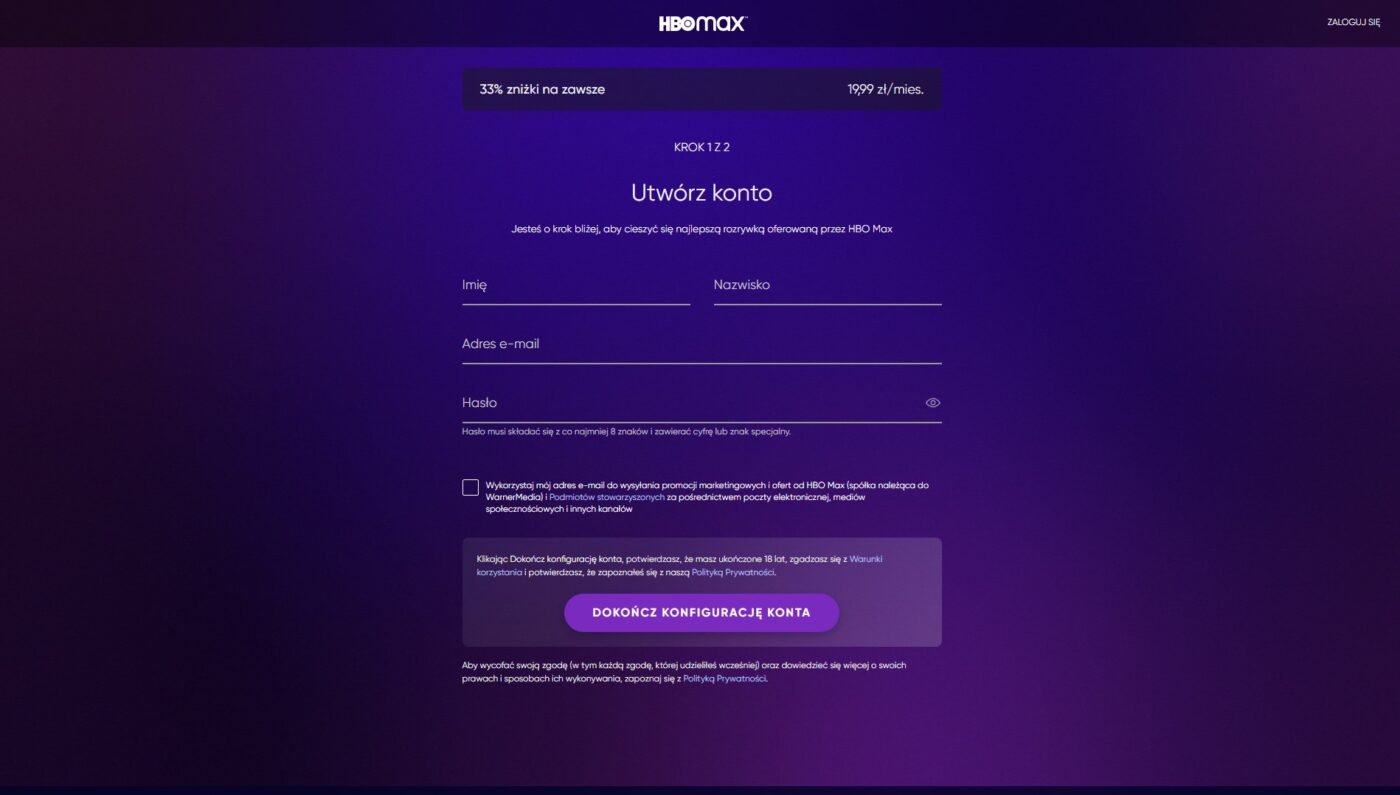Click the Jesteś o krok bliżej subtitle
The width and height of the screenshot is (1400, 795).
coord(702,229)
